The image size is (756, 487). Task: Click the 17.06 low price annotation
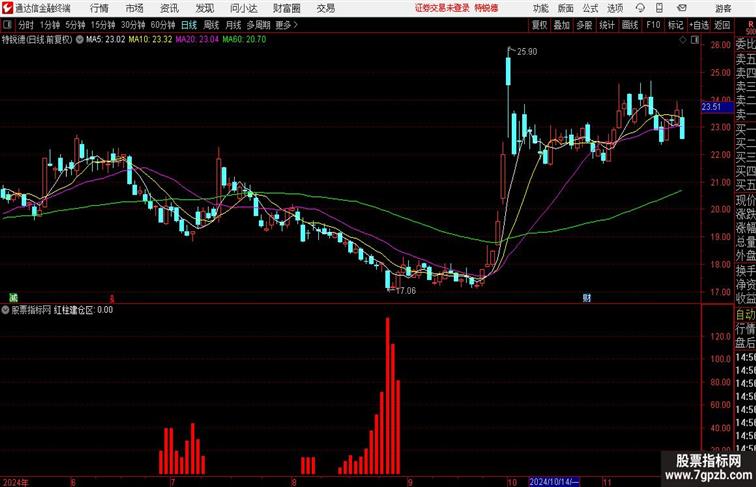[x=405, y=291]
